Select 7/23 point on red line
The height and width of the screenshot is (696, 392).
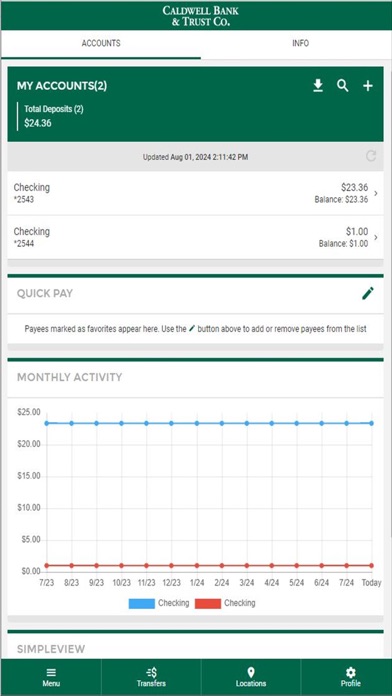pos(46,566)
